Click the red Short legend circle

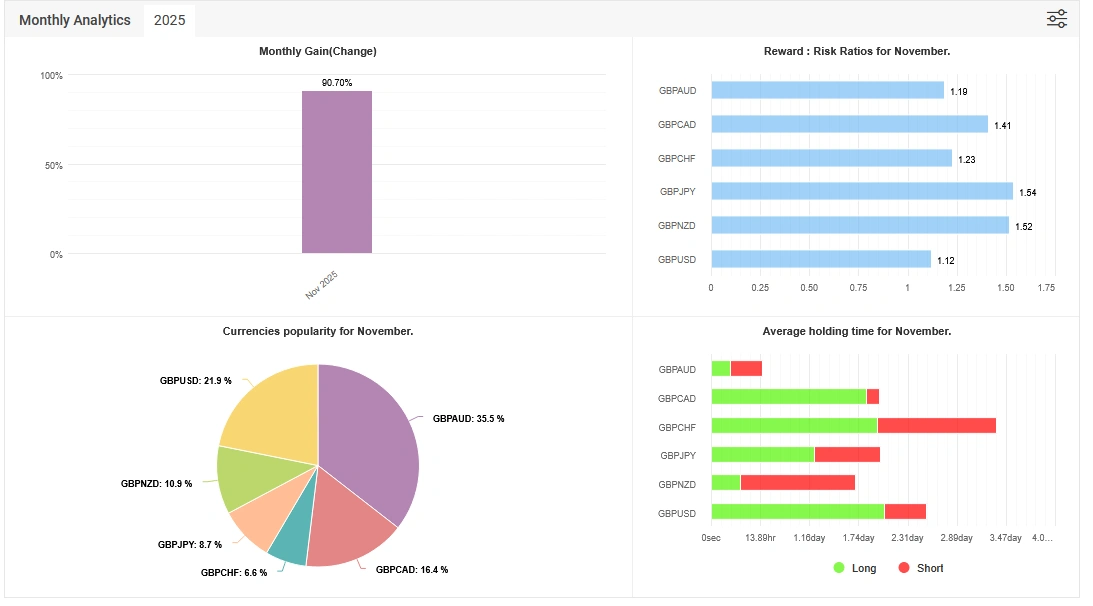pos(904,568)
